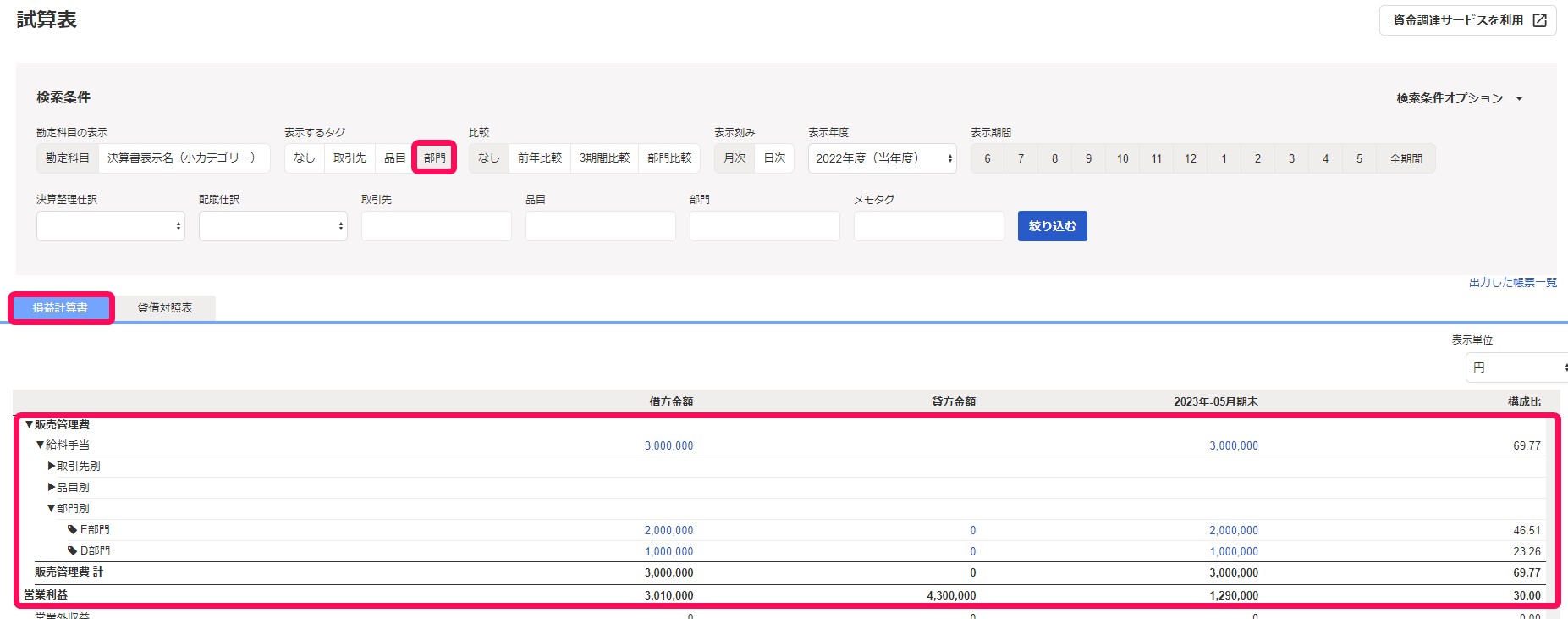Open 給料手当 debit amount 3,000,000
The height and width of the screenshot is (619, 1568).
[669, 445]
